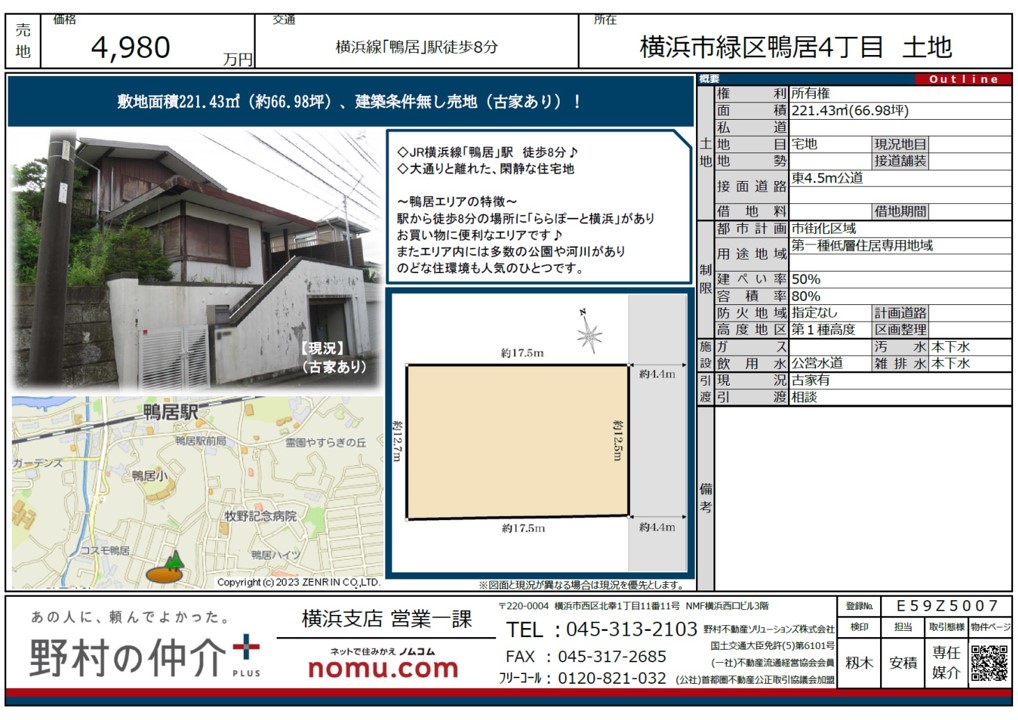The height and width of the screenshot is (720, 1018).
Task: Click the registration number field E59Z5007
Action: pyautogui.click(x=946, y=606)
